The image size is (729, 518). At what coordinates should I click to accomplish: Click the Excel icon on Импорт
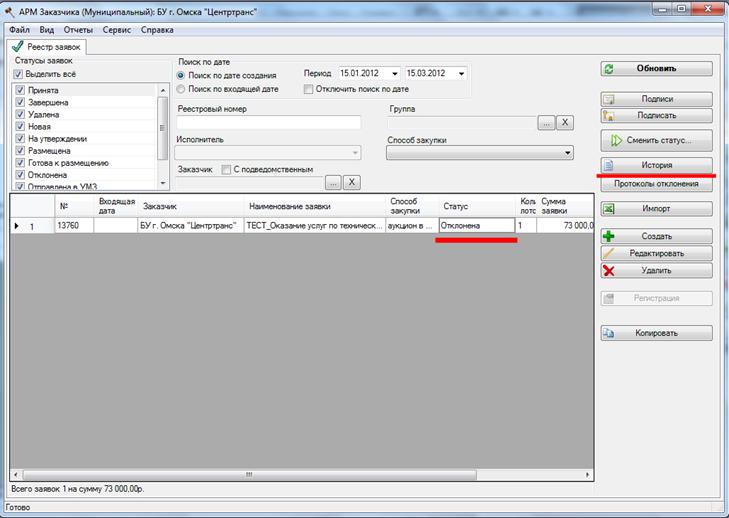click(609, 209)
